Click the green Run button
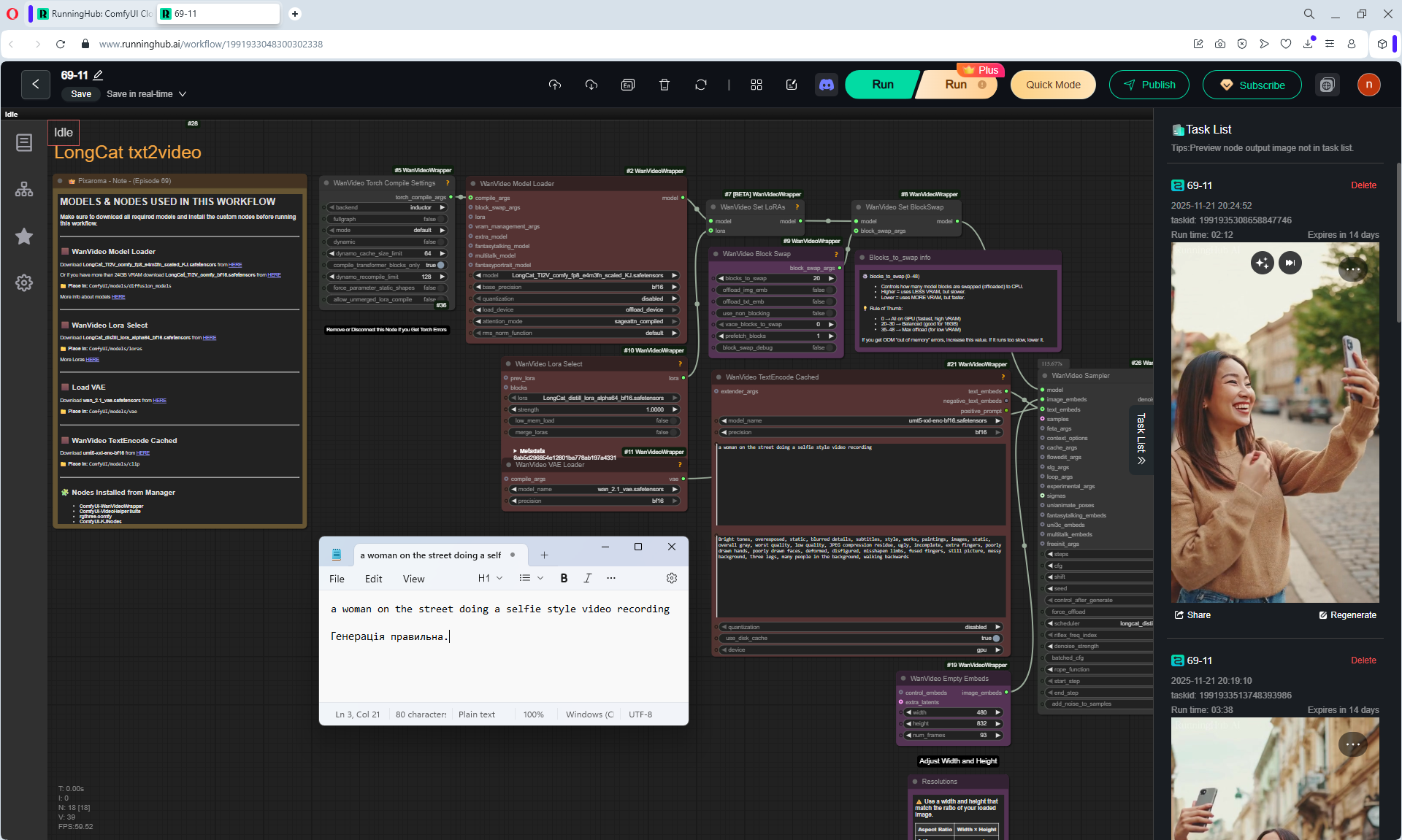Viewport: 1402px width, 840px height. tap(882, 85)
